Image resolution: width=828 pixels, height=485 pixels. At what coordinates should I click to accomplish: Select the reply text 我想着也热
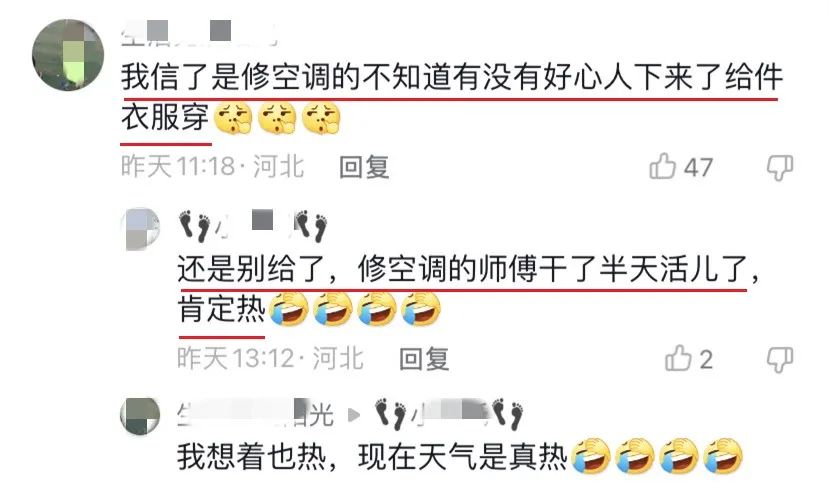[x=250, y=457]
